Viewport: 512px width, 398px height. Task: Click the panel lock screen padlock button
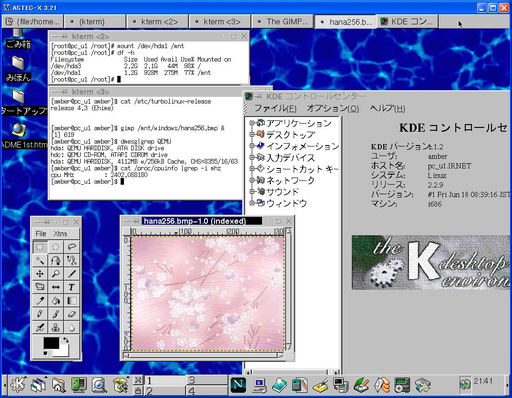[138, 390]
